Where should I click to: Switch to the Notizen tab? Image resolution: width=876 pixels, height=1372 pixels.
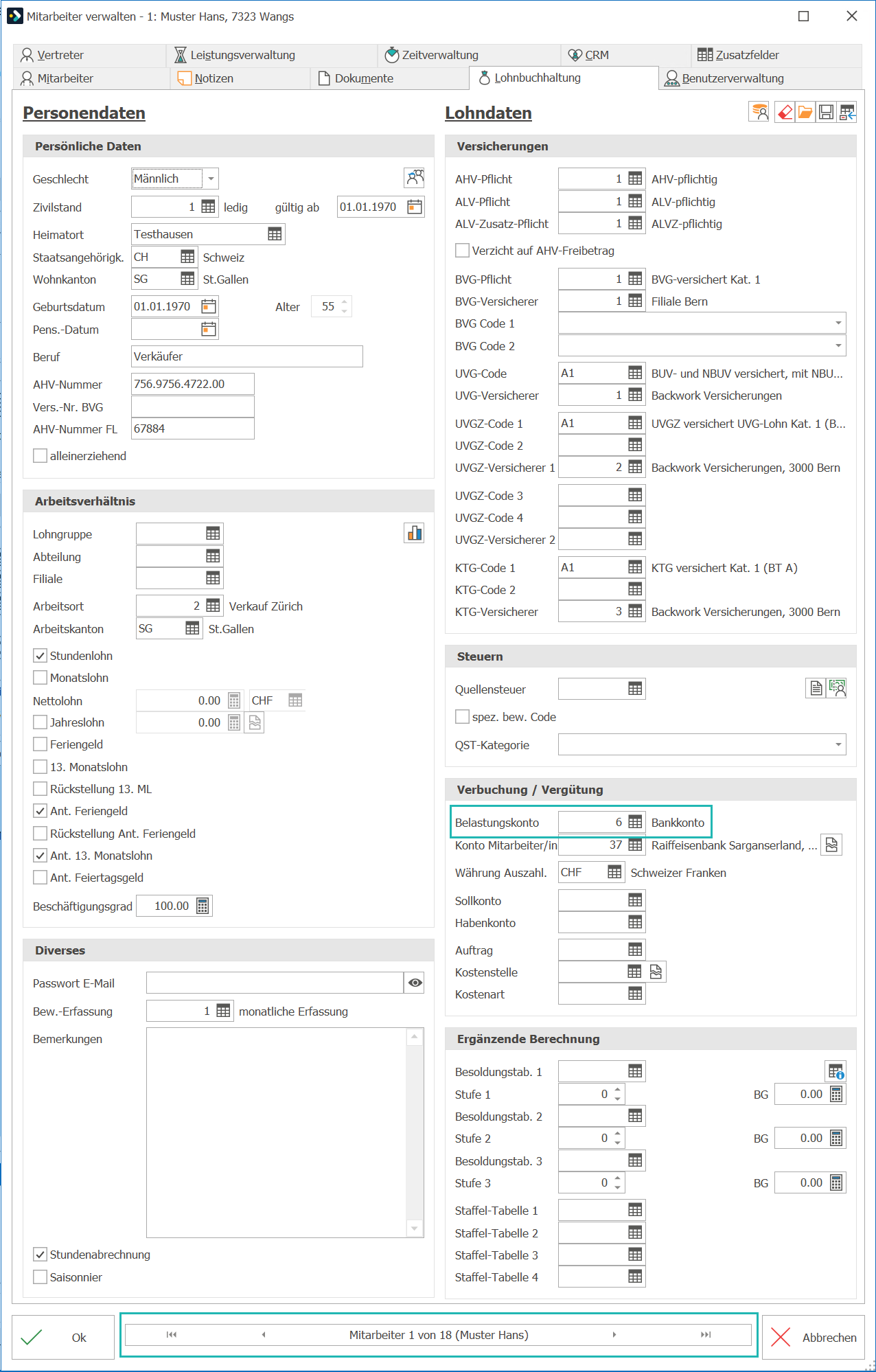click(240, 78)
